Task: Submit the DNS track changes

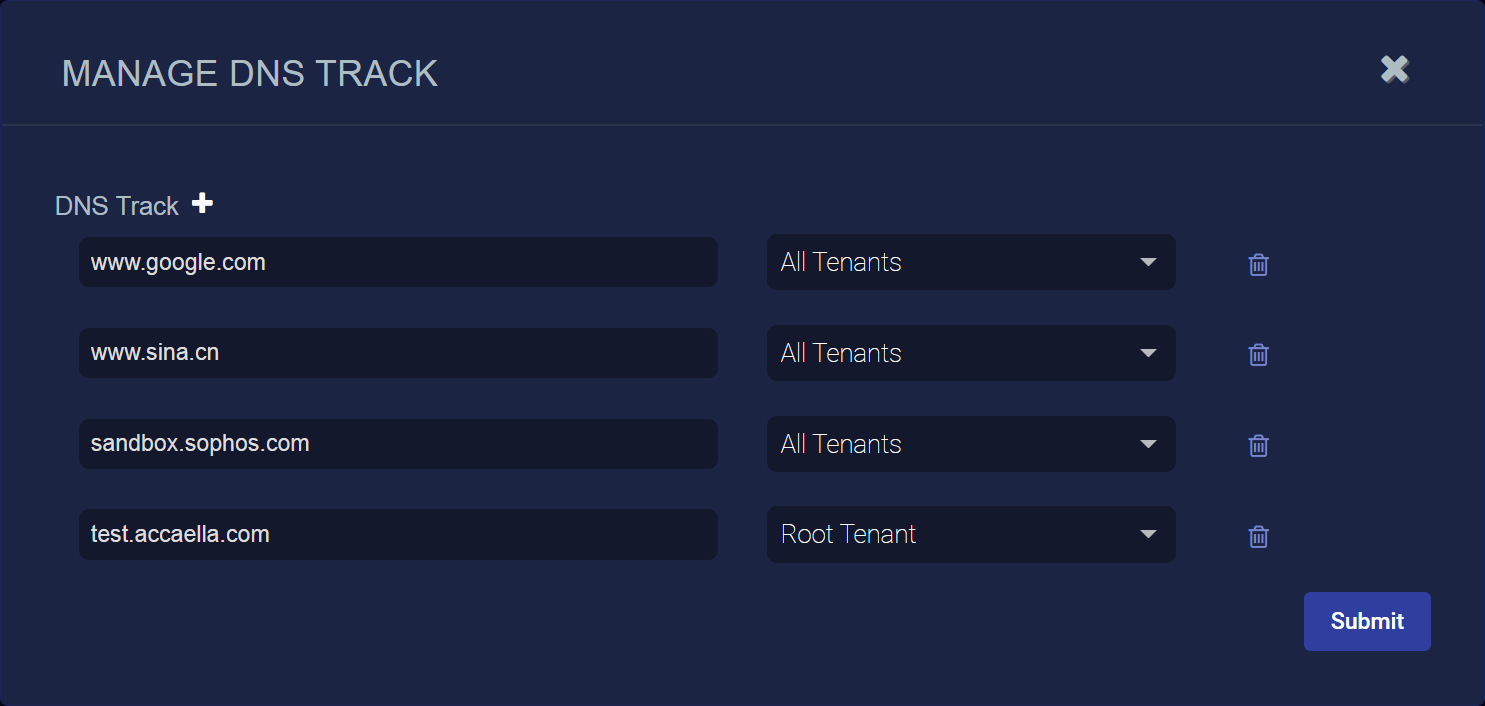Action: coord(1367,621)
